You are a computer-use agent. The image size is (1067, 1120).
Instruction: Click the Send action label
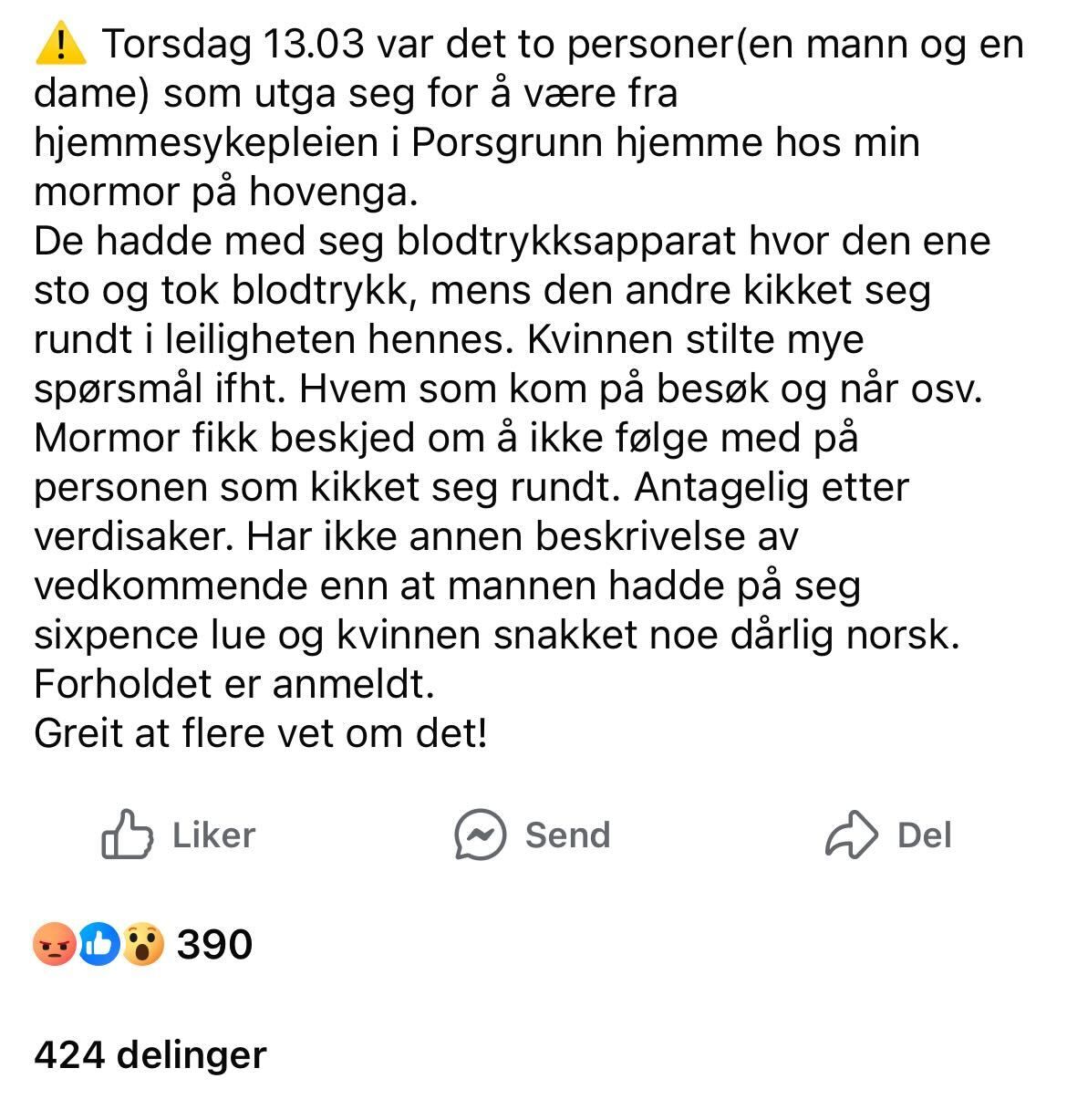pos(565,834)
